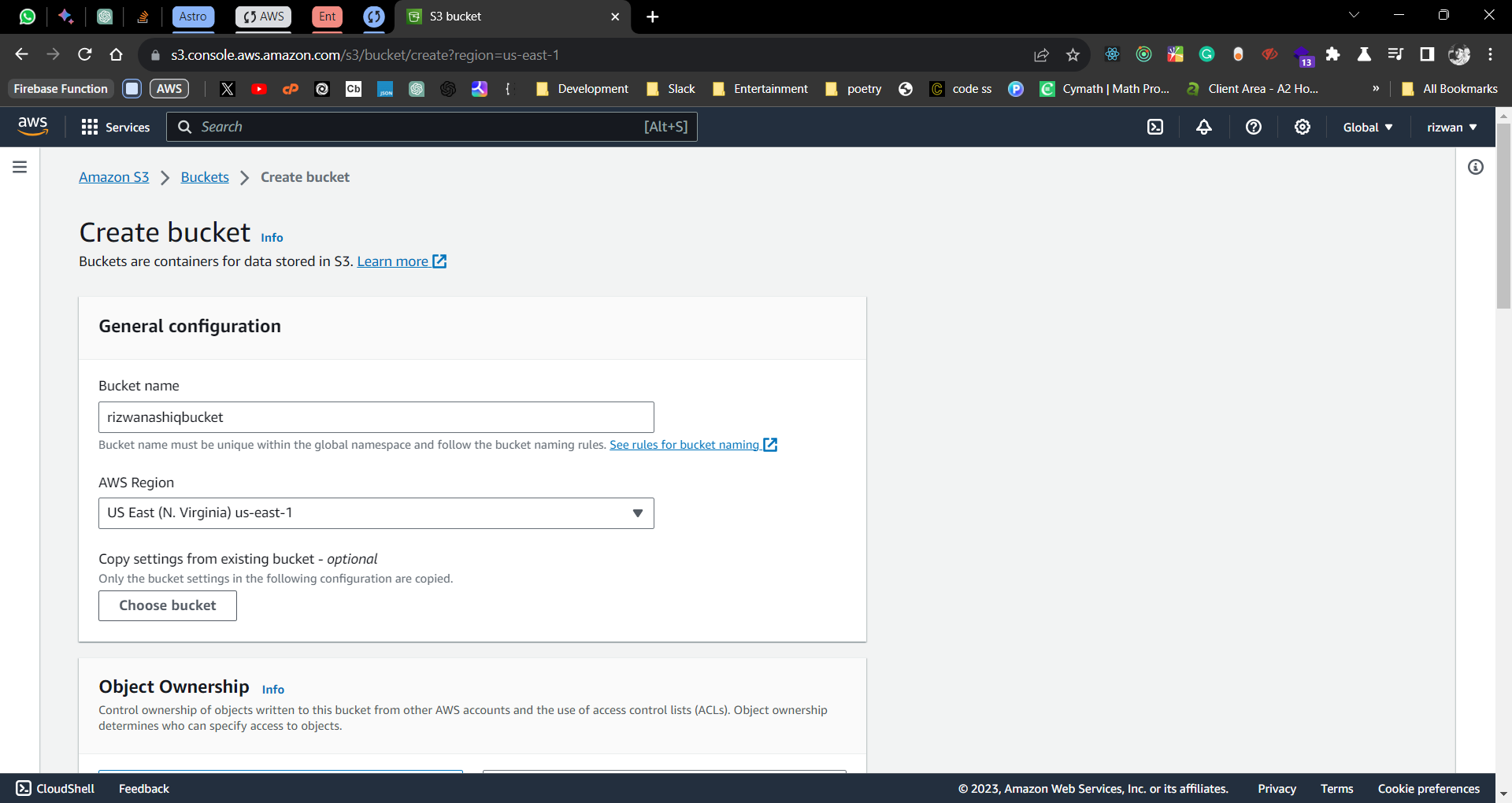Switch to the WhatsApp pinned tab
The width and height of the screenshot is (1512, 803).
(x=28, y=17)
